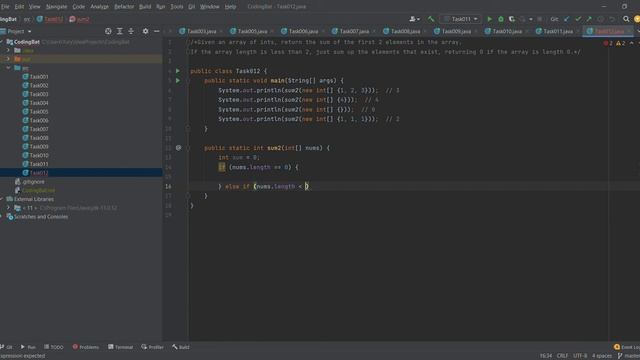Open Task011 run configuration dropdown
The image size is (640, 360).
tap(460, 19)
